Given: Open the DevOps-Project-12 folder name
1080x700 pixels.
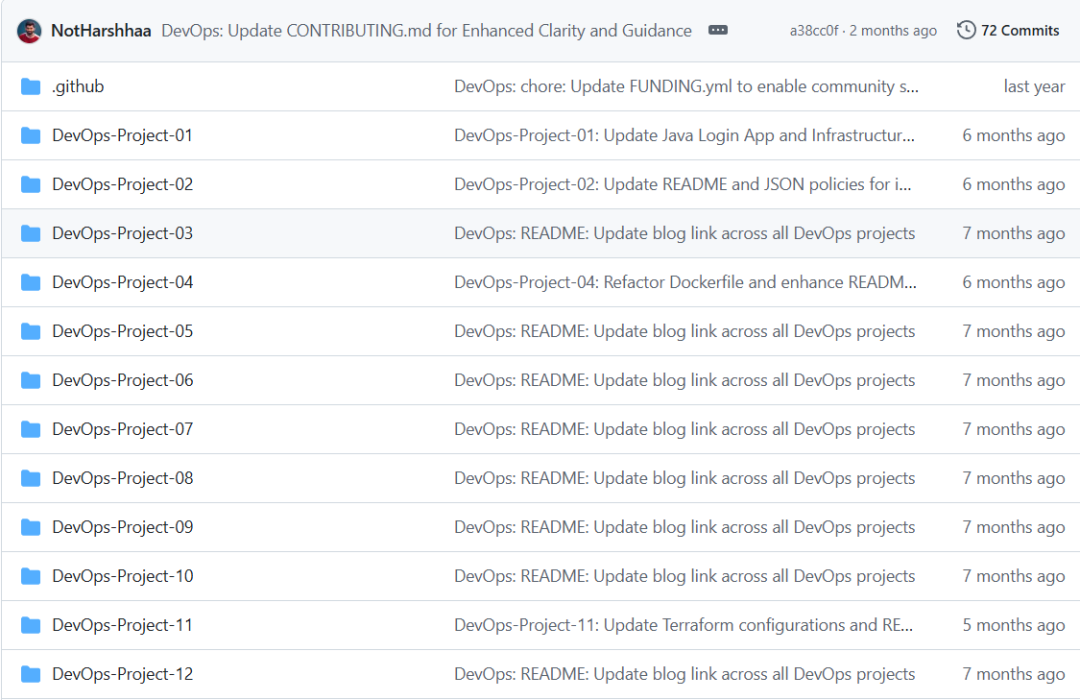Looking at the screenshot, I should point(123,674).
